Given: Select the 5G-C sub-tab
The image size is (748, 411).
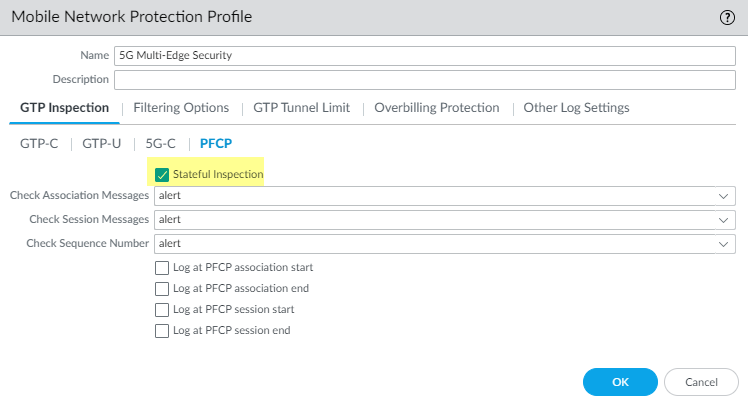Looking at the screenshot, I should tap(161, 144).
